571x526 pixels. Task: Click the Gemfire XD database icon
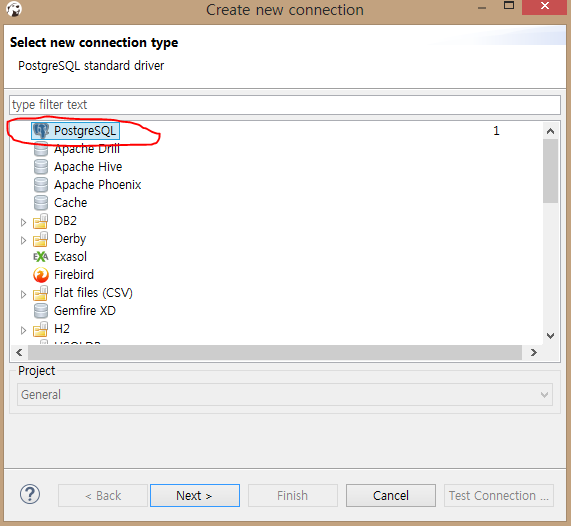point(41,311)
